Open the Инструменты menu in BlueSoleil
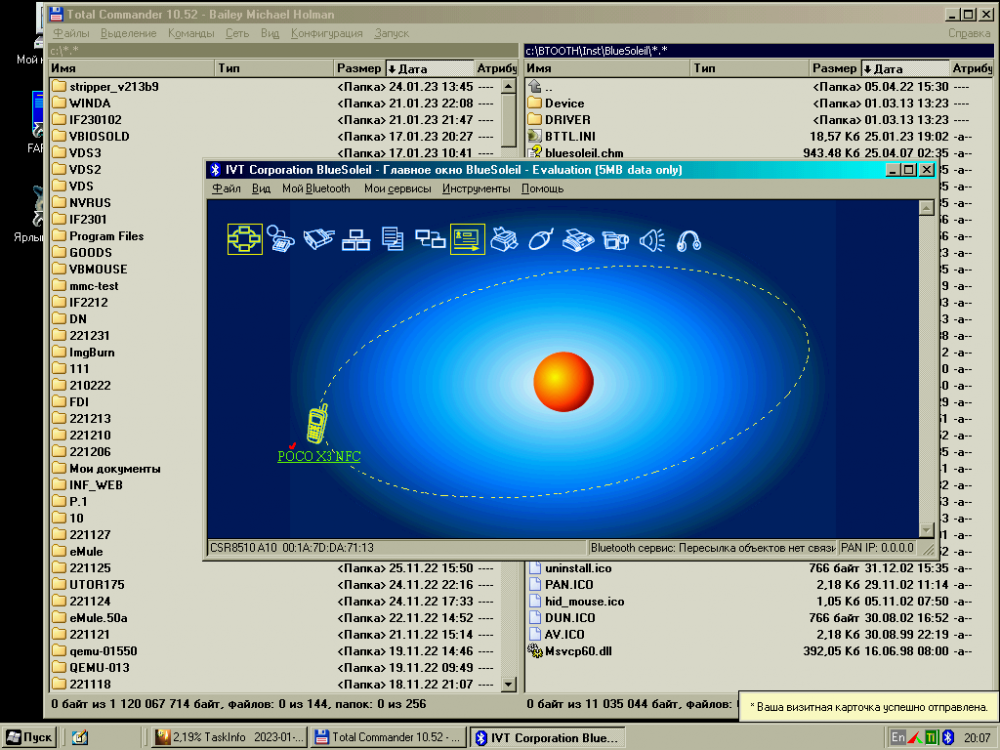Screen dimensions: 1000x750 click(x=479, y=188)
